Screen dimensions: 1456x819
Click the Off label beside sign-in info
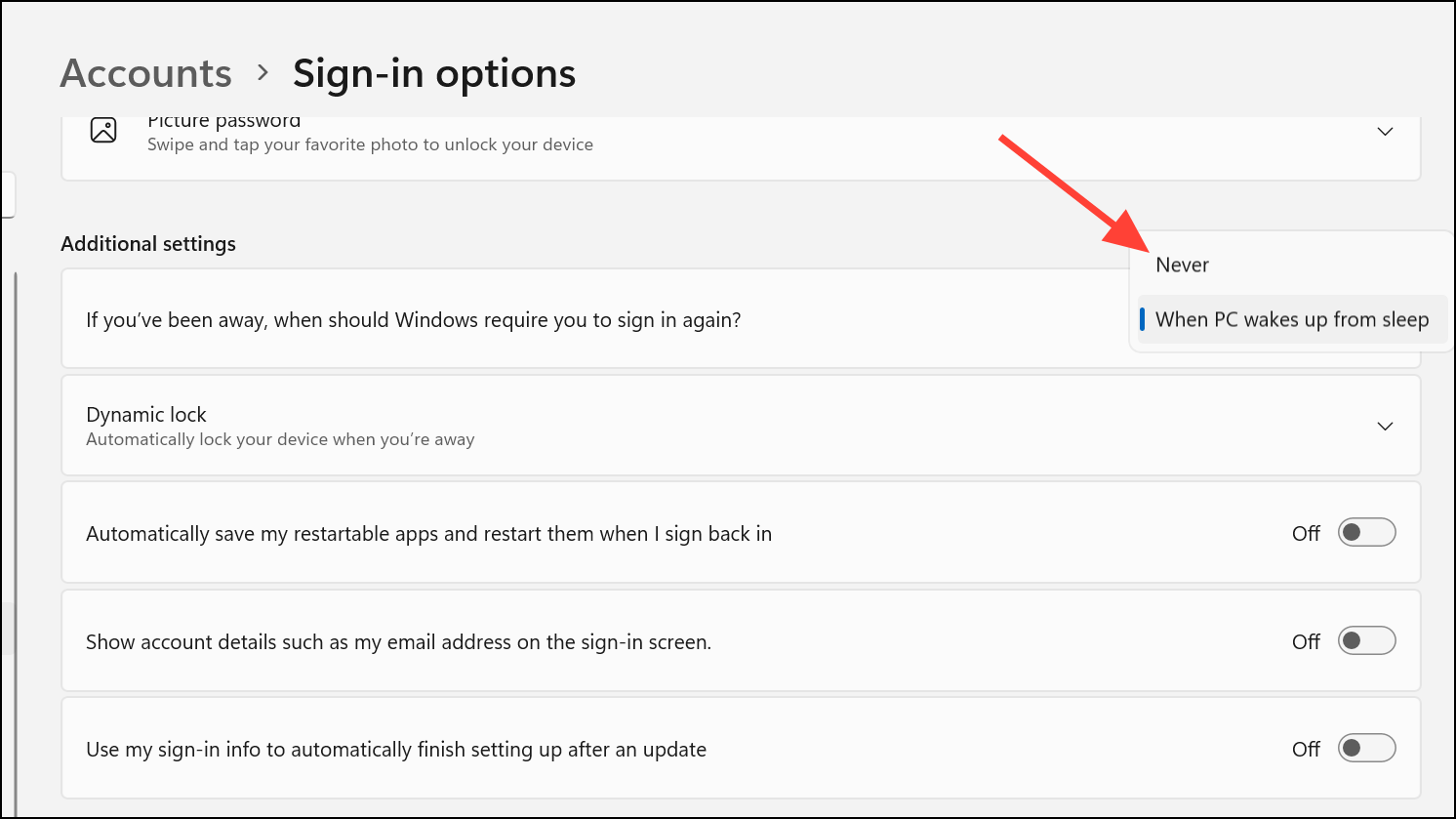[1306, 750]
